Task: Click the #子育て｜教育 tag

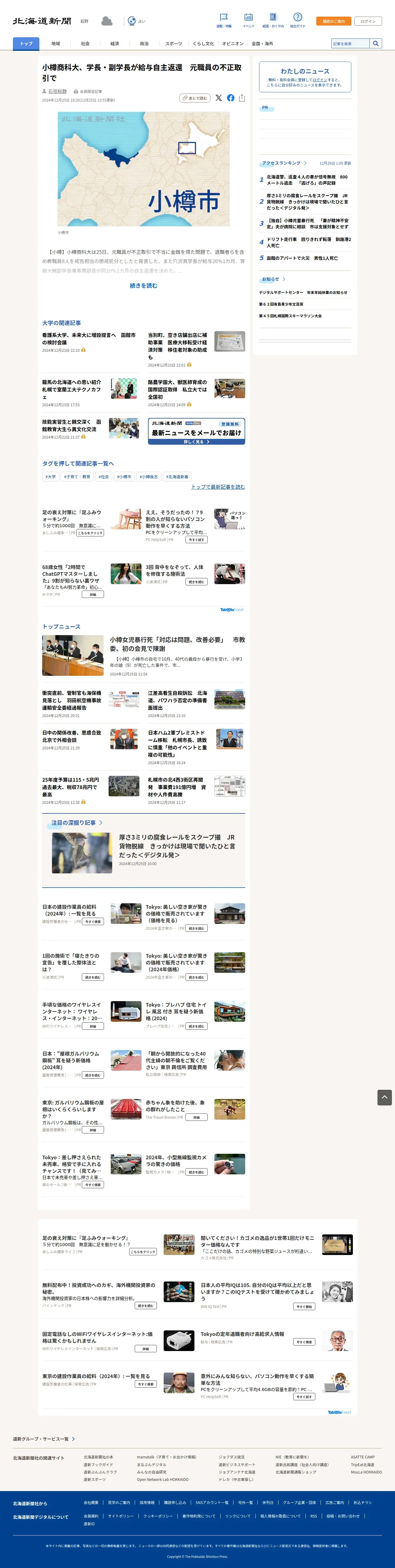Action: (77, 477)
